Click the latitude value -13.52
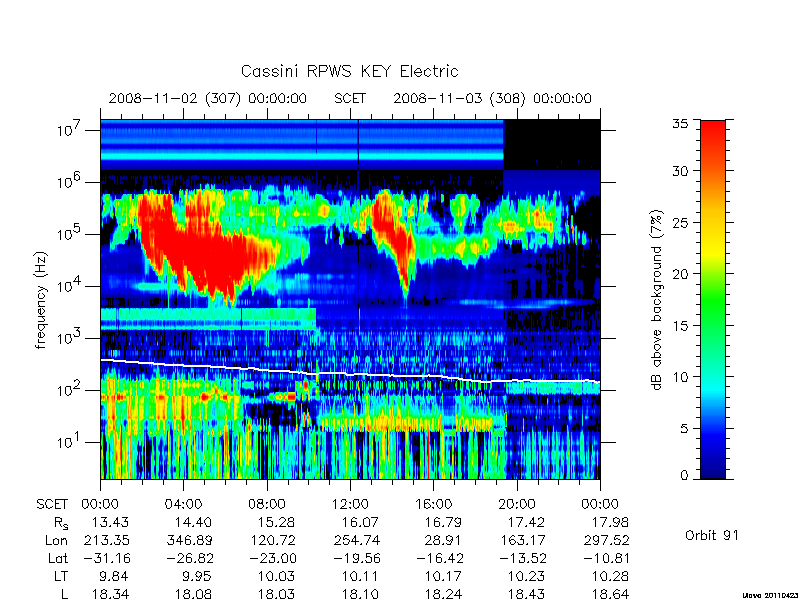The image size is (800, 600). click(523, 558)
